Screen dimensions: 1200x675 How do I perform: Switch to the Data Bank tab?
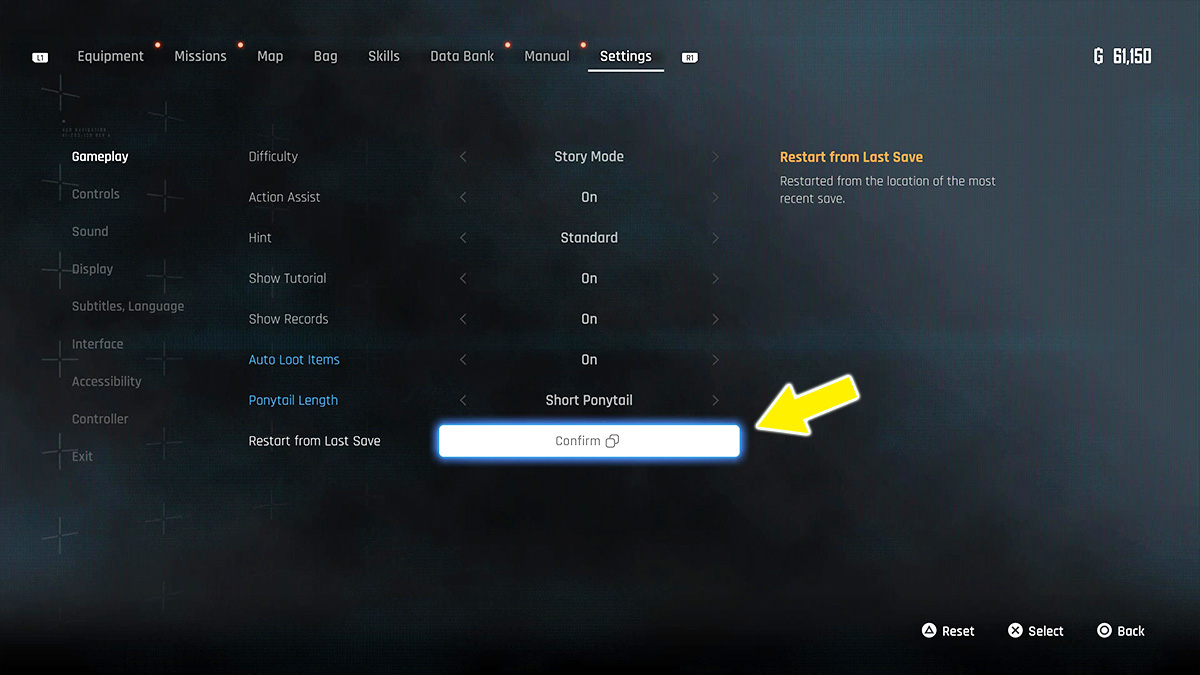(x=462, y=57)
